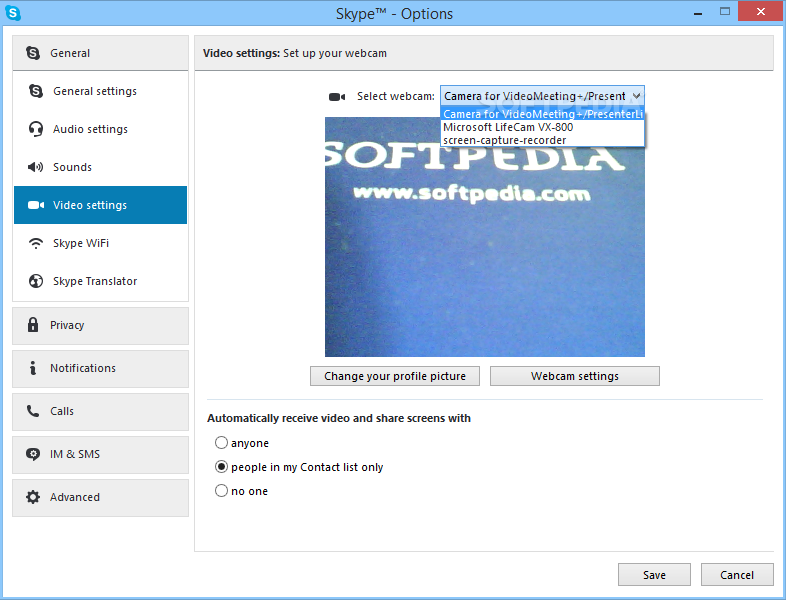This screenshot has height=600, width=786.
Task: Open Webcam settings
Action: tap(574, 376)
